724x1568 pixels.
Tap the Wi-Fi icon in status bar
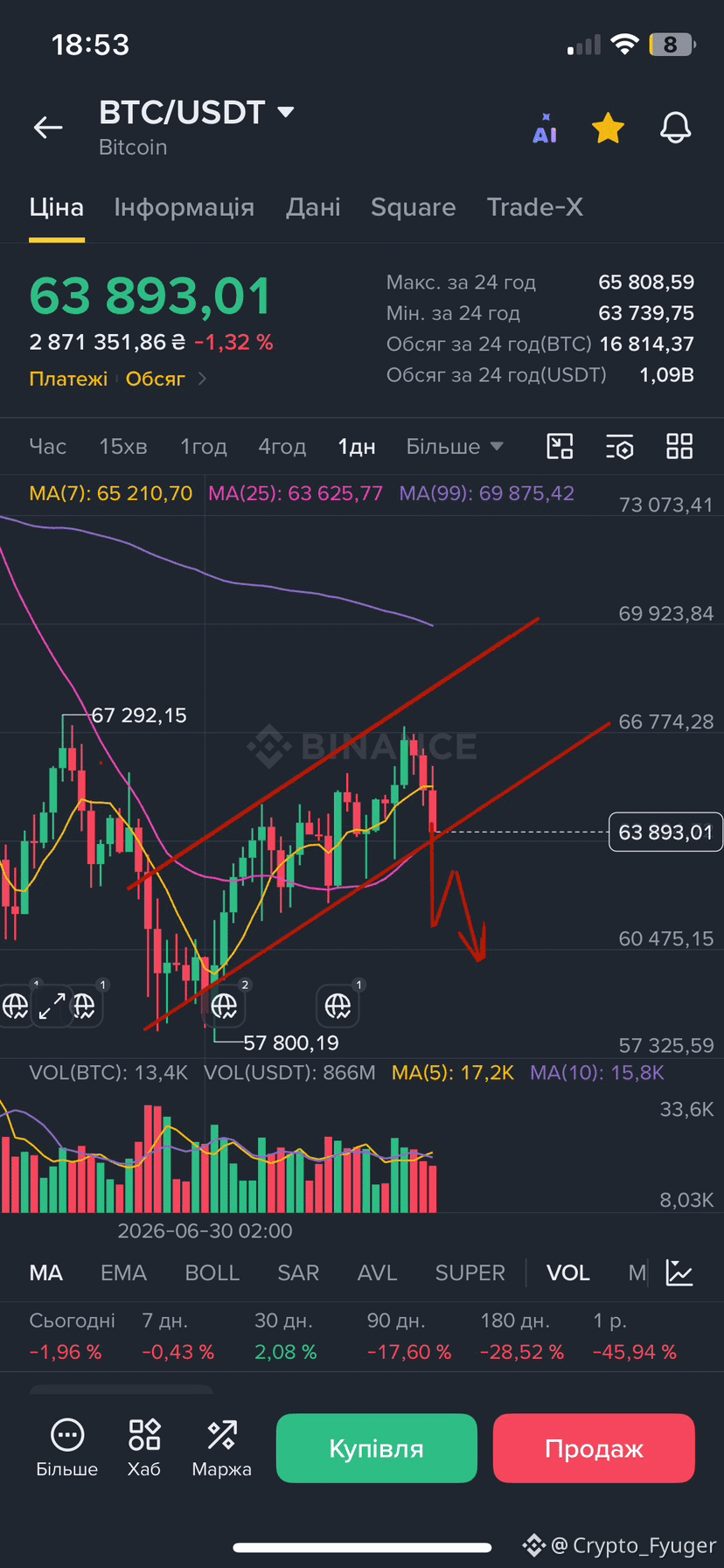click(624, 45)
